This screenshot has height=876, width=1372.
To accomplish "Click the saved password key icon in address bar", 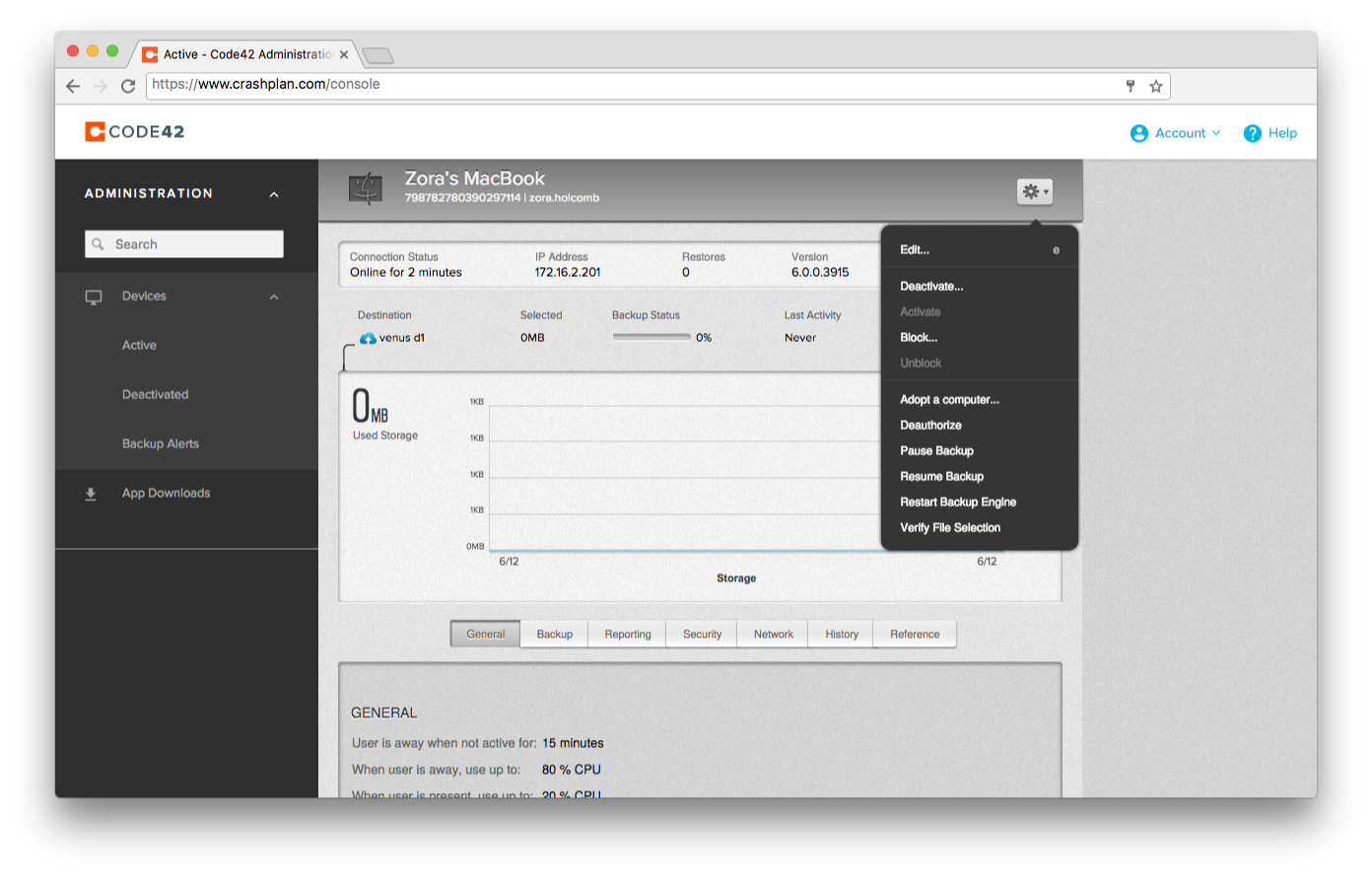I will (1131, 86).
